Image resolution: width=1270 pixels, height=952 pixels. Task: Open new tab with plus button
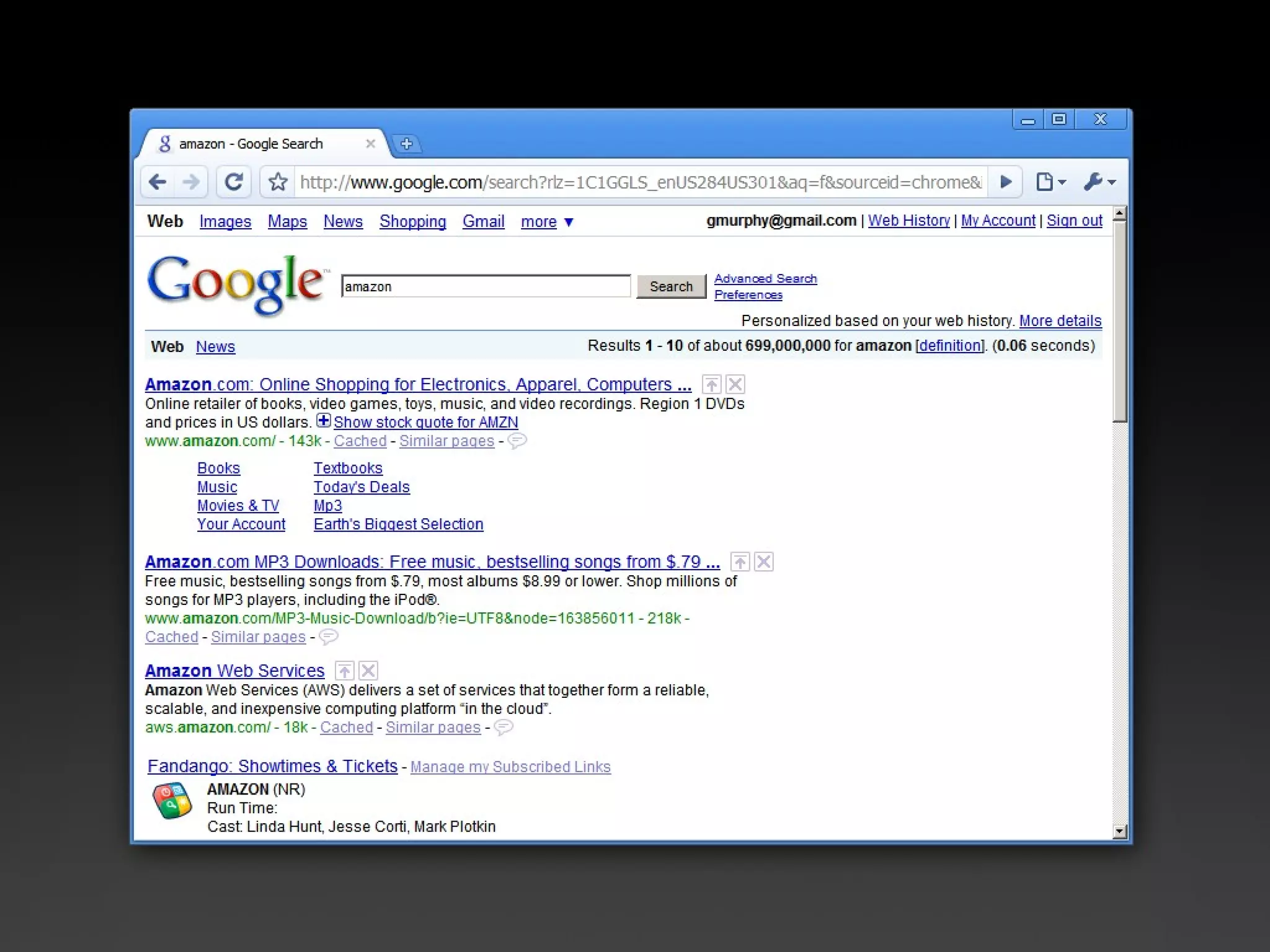[x=407, y=144]
